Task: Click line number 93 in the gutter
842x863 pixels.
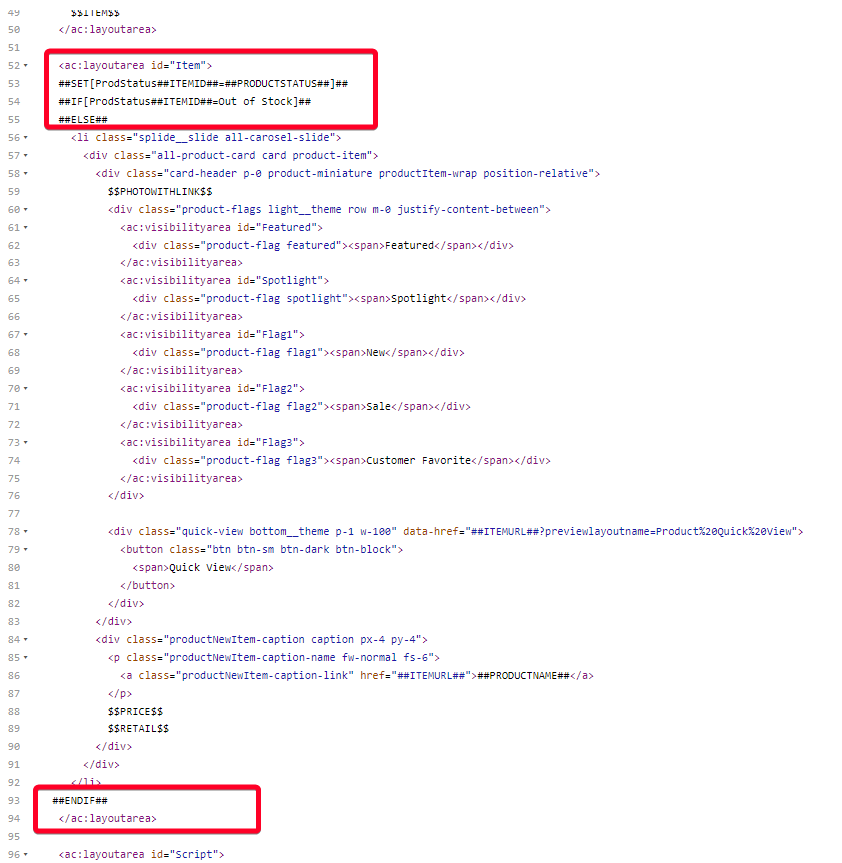Action: coord(14,800)
